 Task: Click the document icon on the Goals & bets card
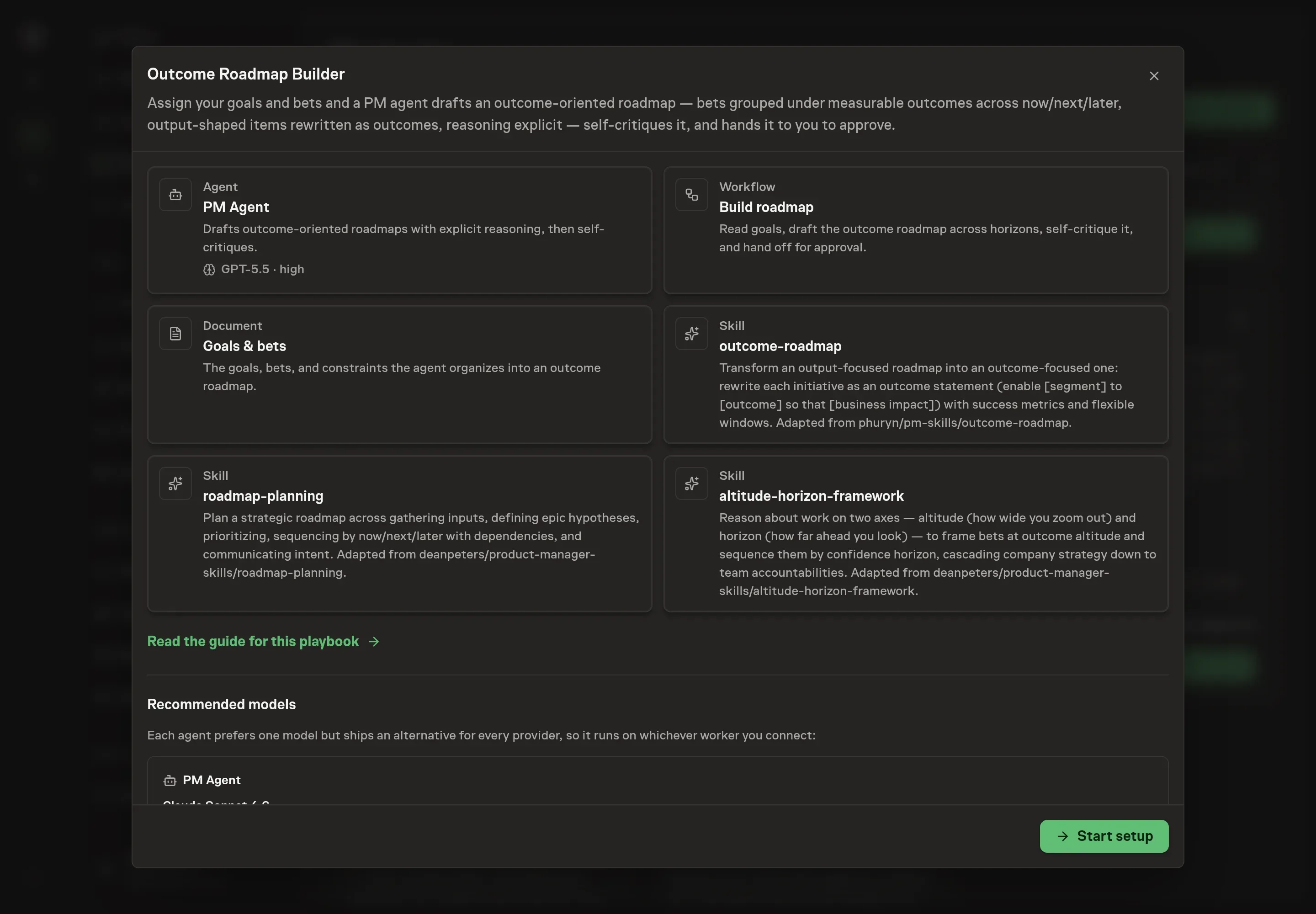tap(175, 334)
